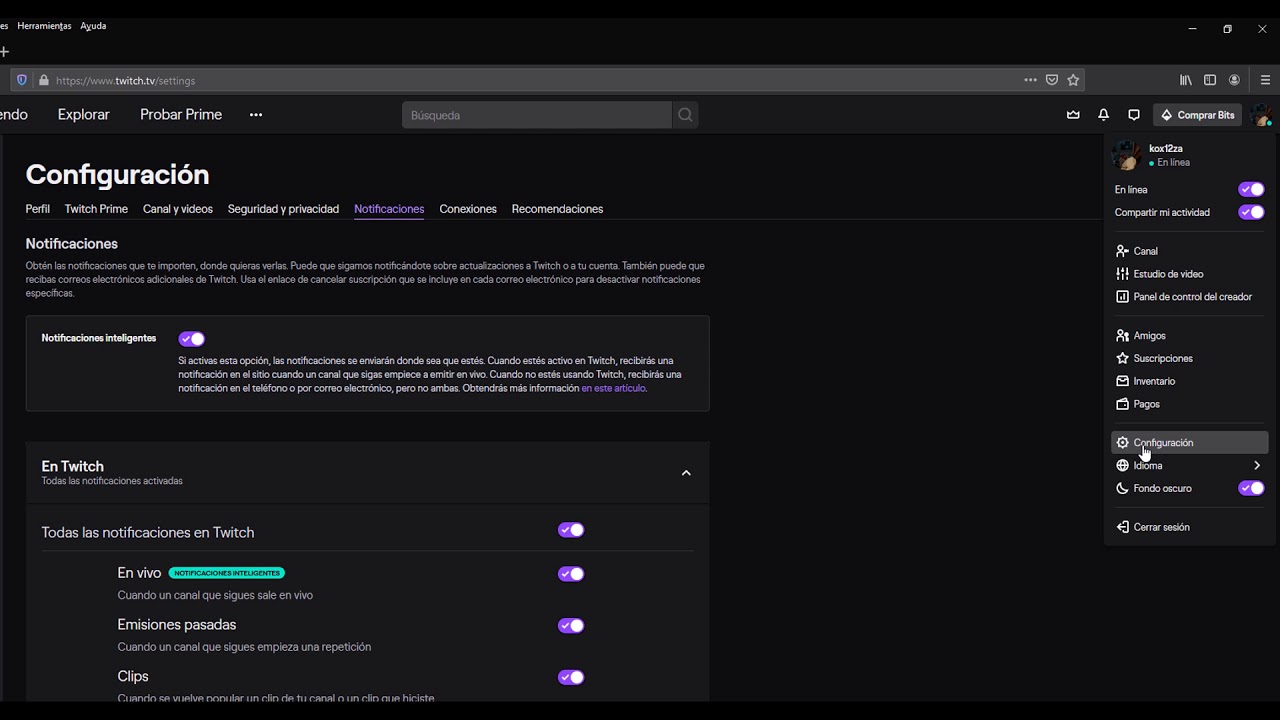Open the Explorar link

[x=84, y=115]
